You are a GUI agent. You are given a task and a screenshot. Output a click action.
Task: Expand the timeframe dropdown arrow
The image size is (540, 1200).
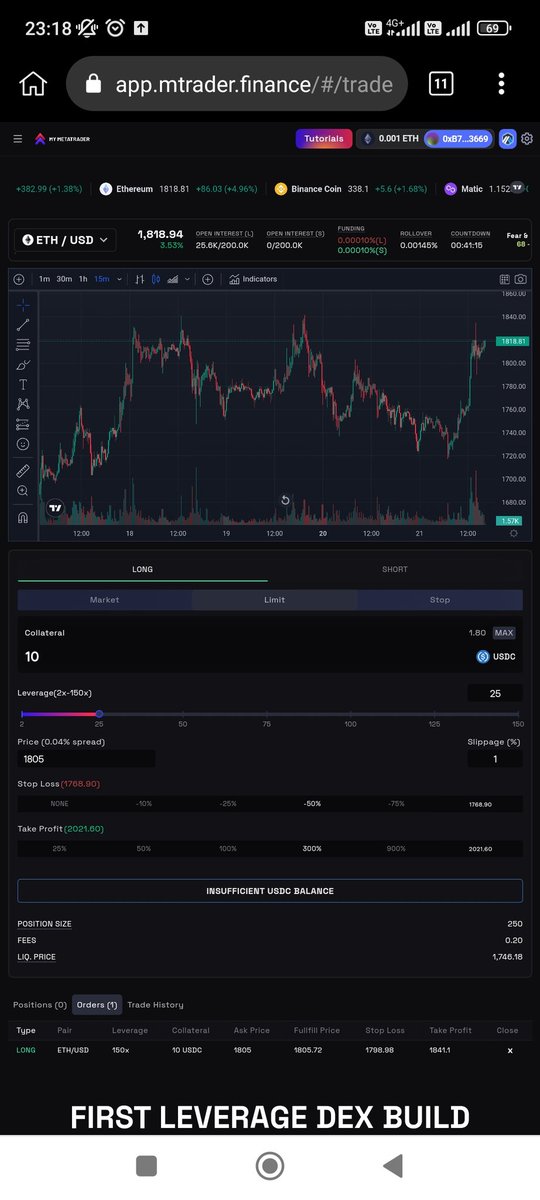click(120, 279)
